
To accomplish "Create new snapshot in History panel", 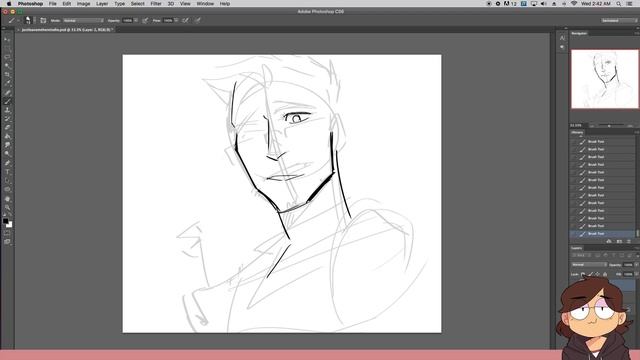I will (619, 242).
